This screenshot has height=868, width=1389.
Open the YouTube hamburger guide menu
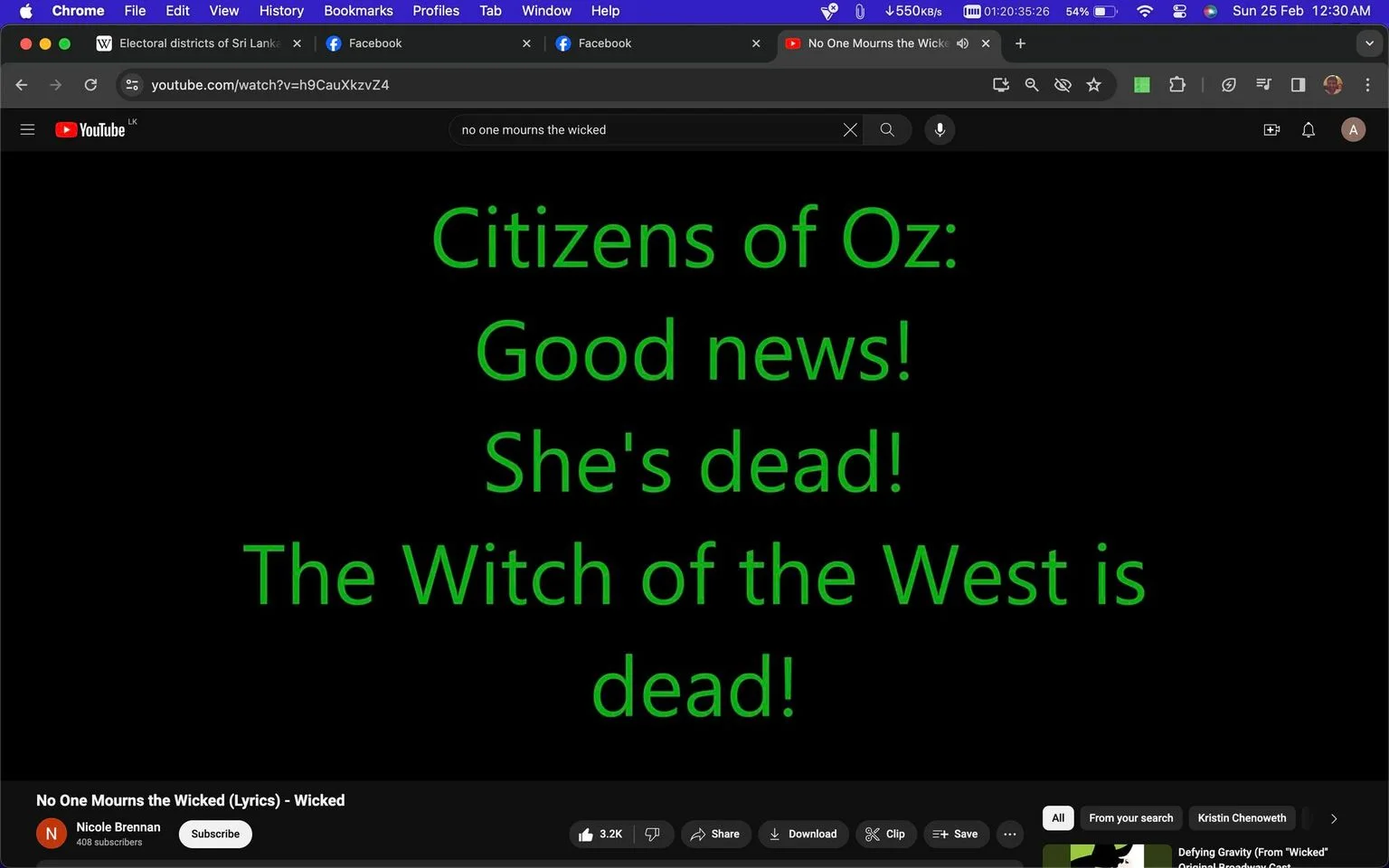point(27,130)
